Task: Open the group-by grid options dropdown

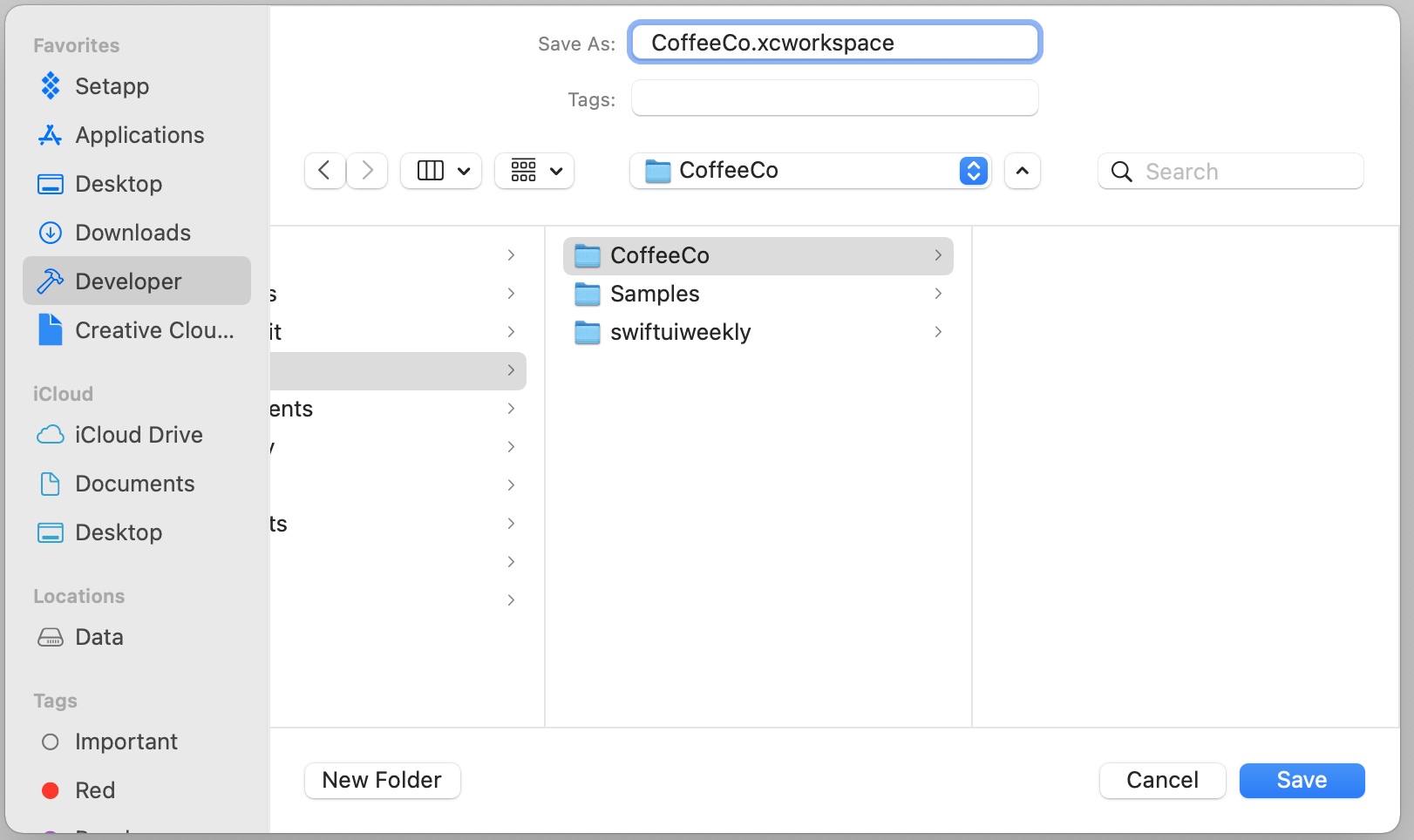Action: click(x=534, y=171)
